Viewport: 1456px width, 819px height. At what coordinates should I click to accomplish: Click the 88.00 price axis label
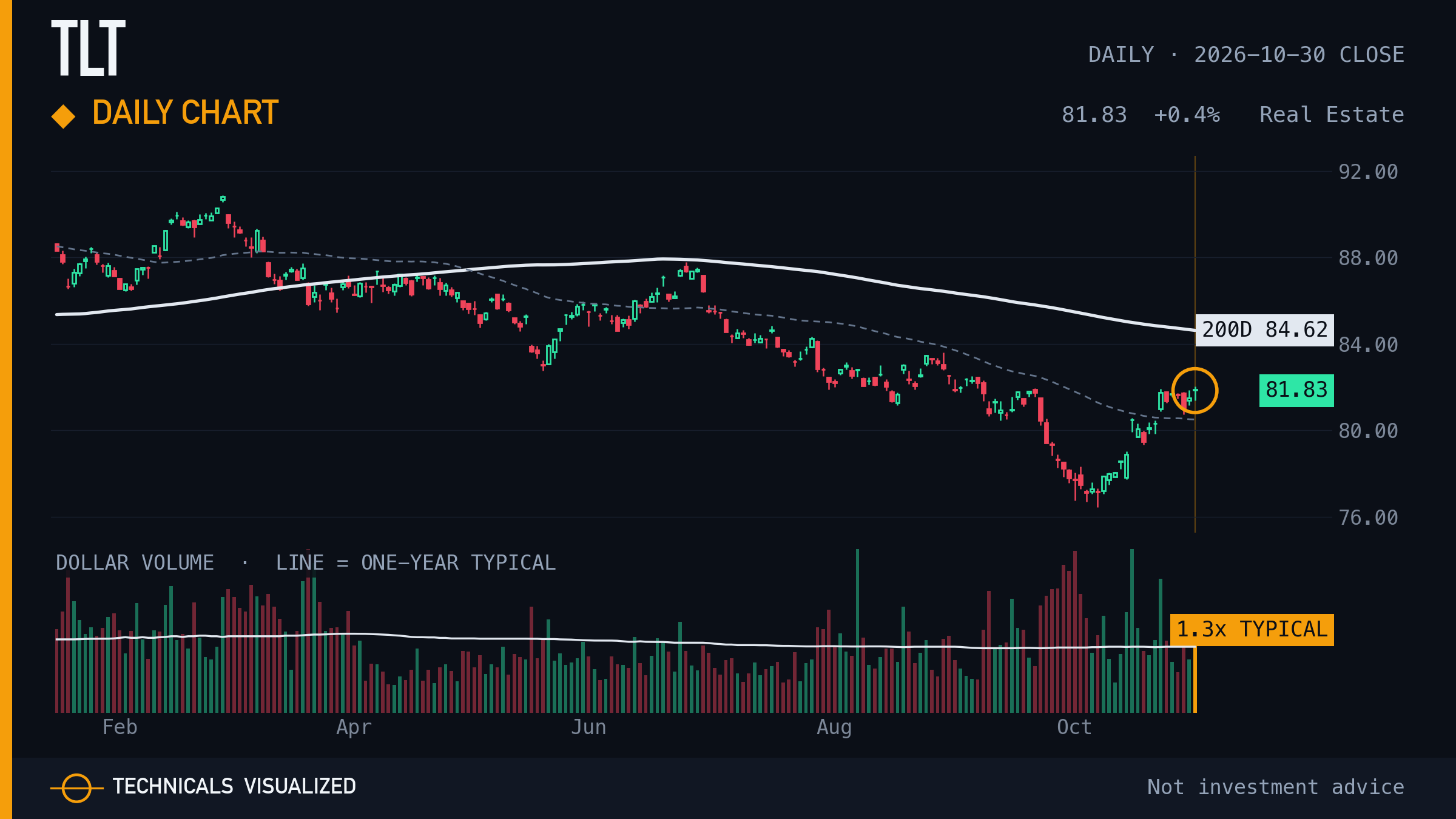[1368, 258]
